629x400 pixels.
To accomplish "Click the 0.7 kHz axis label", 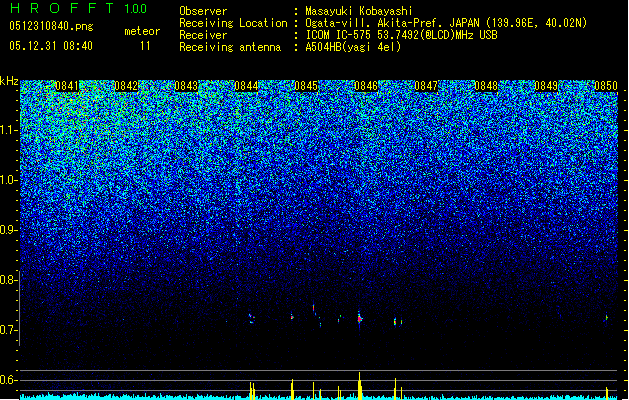I will (x=7, y=330).
